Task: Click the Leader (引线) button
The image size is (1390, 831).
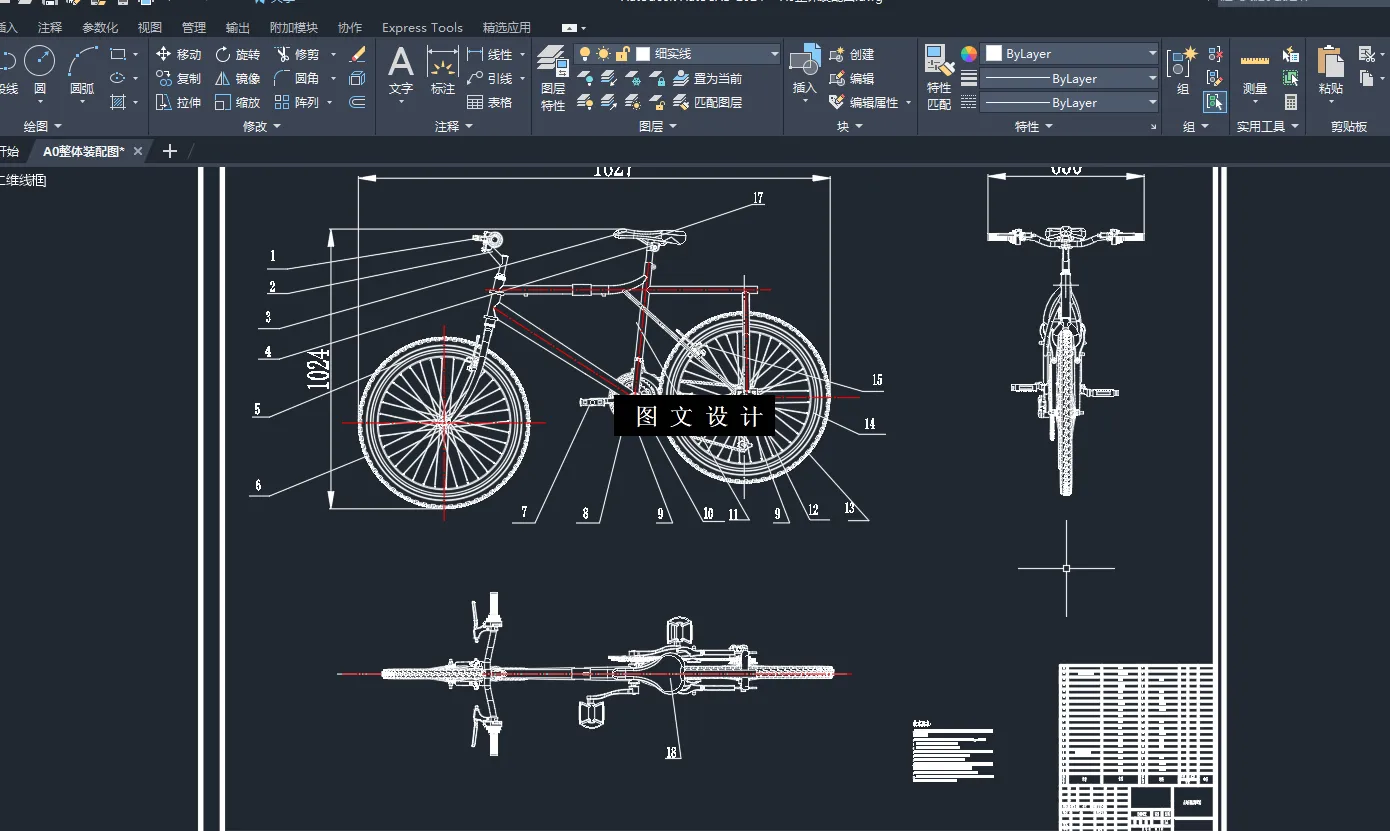Action: click(490, 78)
